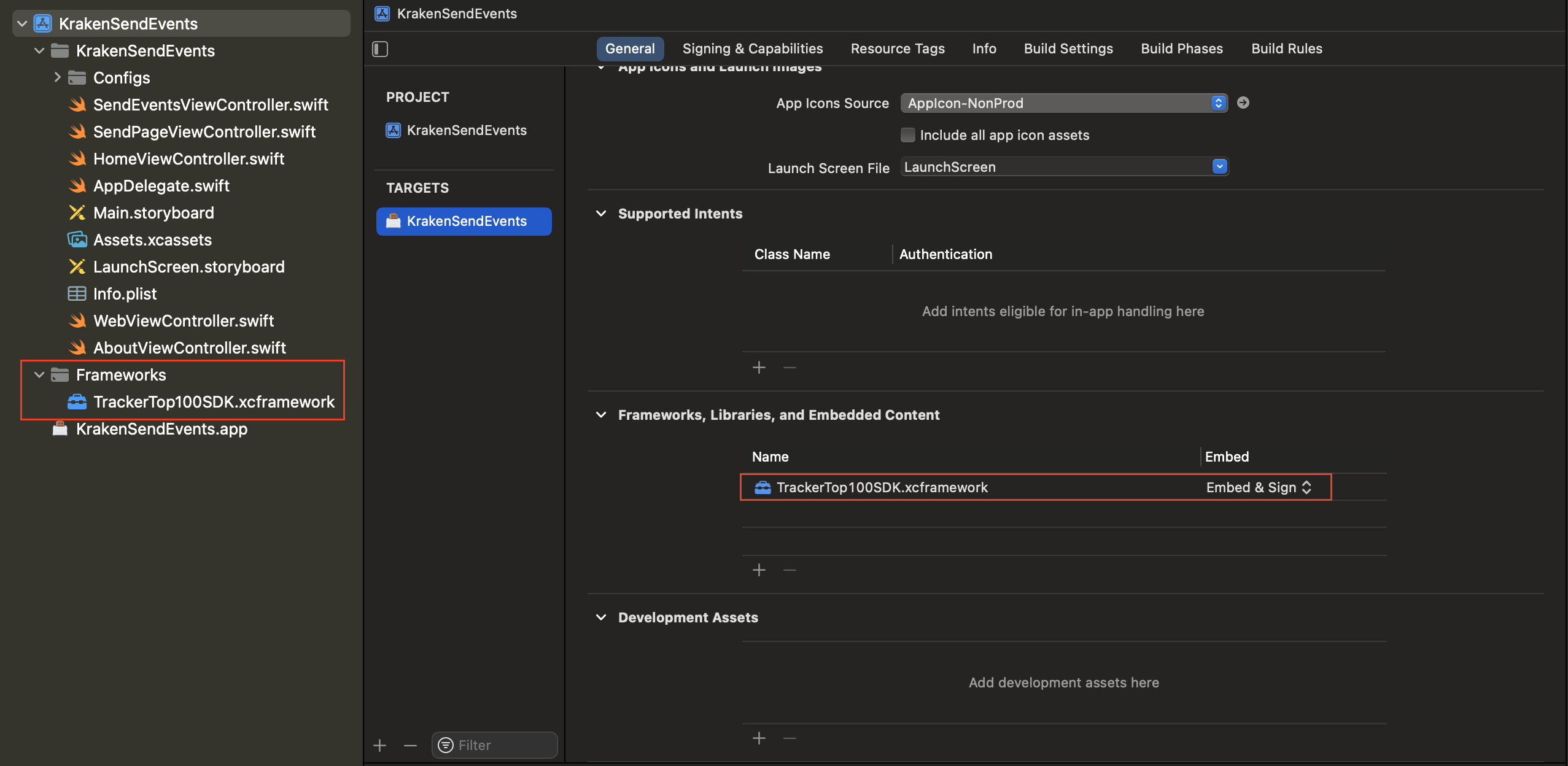Change the Embed & Sign option for TrackerTop100SDK
1568x766 pixels.
click(x=1259, y=487)
